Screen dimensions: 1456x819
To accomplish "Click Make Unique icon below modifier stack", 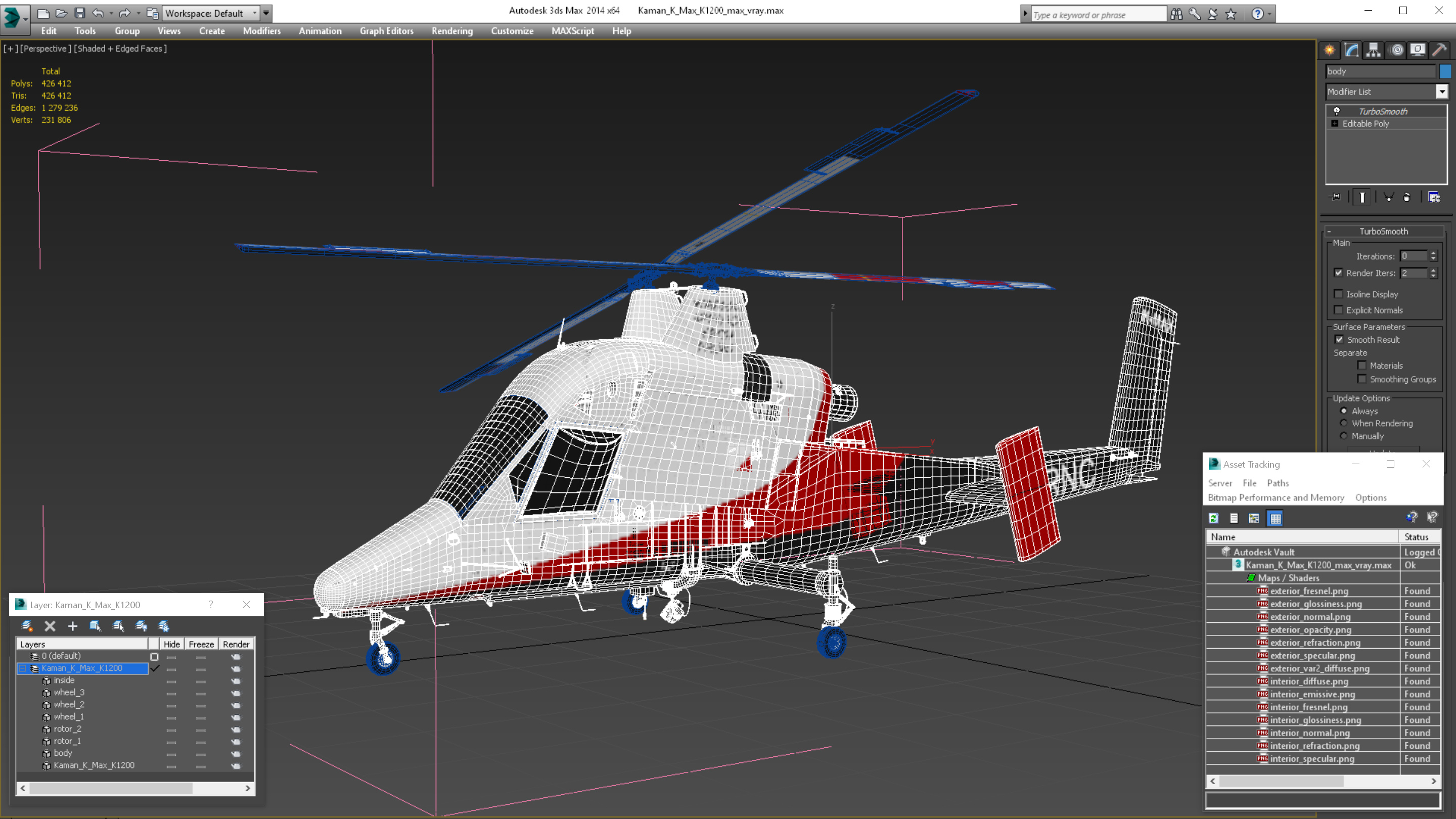I will (1388, 197).
